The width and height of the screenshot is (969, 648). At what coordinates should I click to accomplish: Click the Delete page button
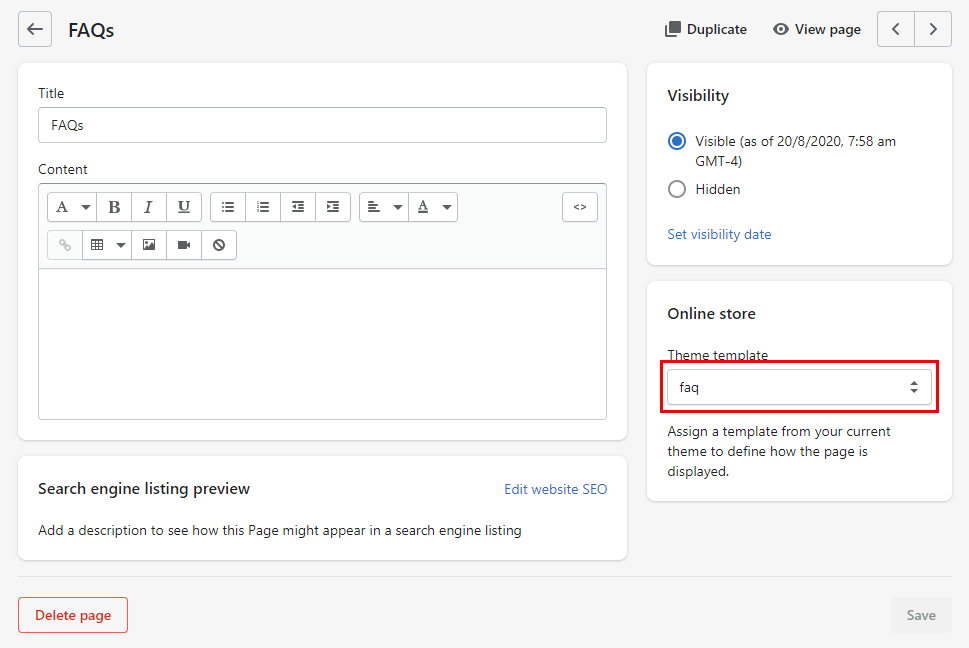(73, 615)
